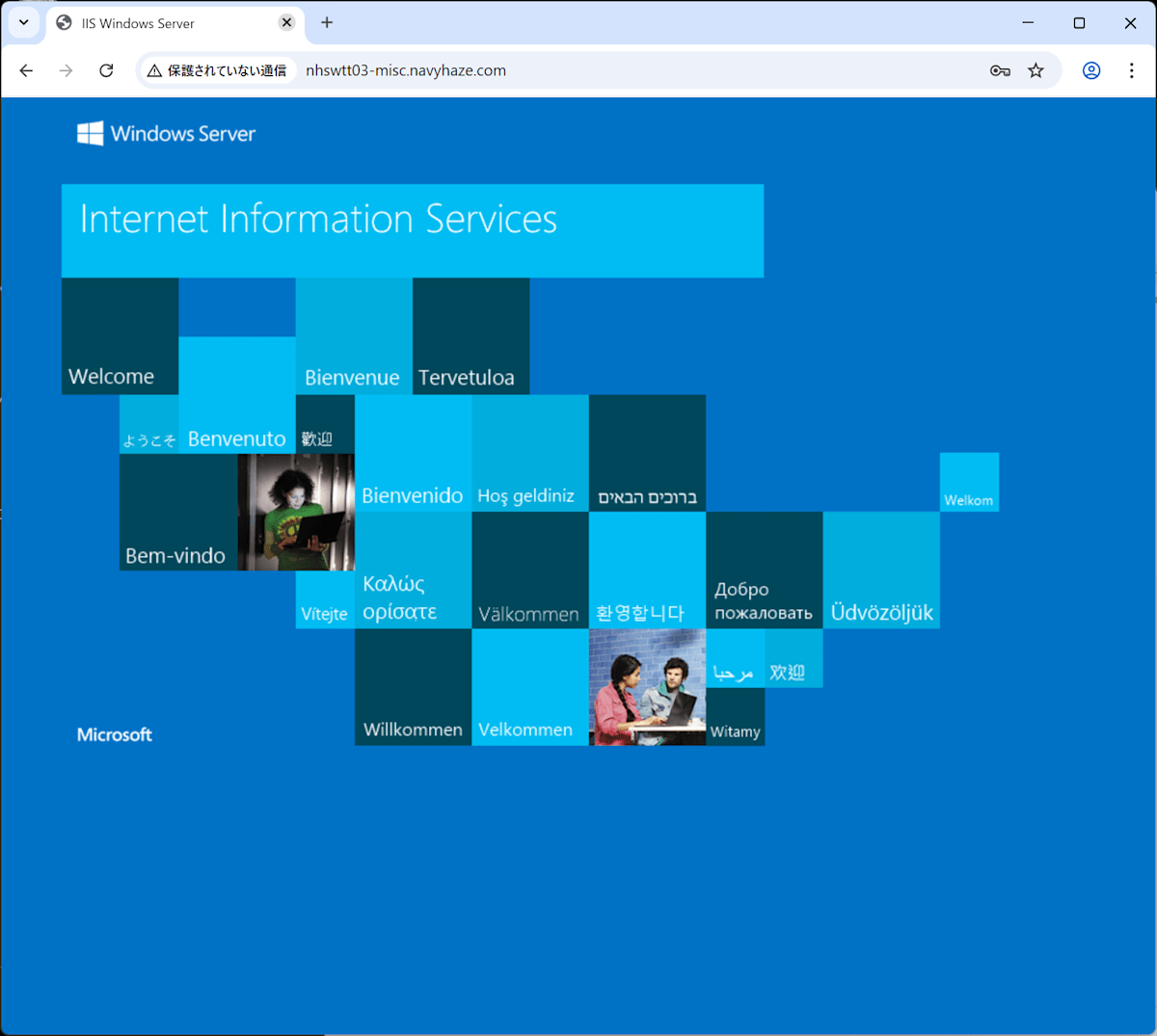Open the not secure connection warning
This screenshot has width=1157, height=1036.
[x=217, y=70]
